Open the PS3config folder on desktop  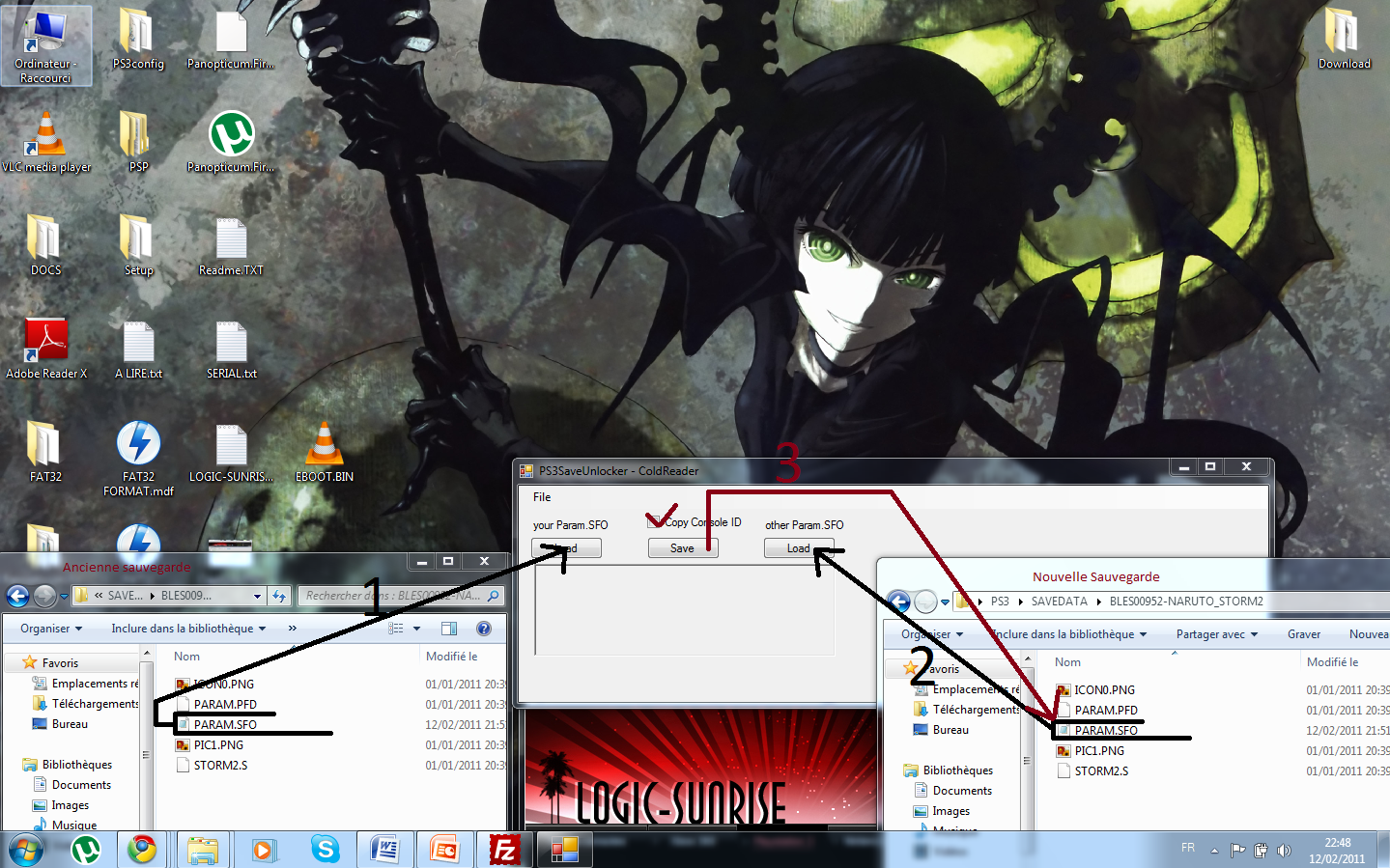point(138,40)
